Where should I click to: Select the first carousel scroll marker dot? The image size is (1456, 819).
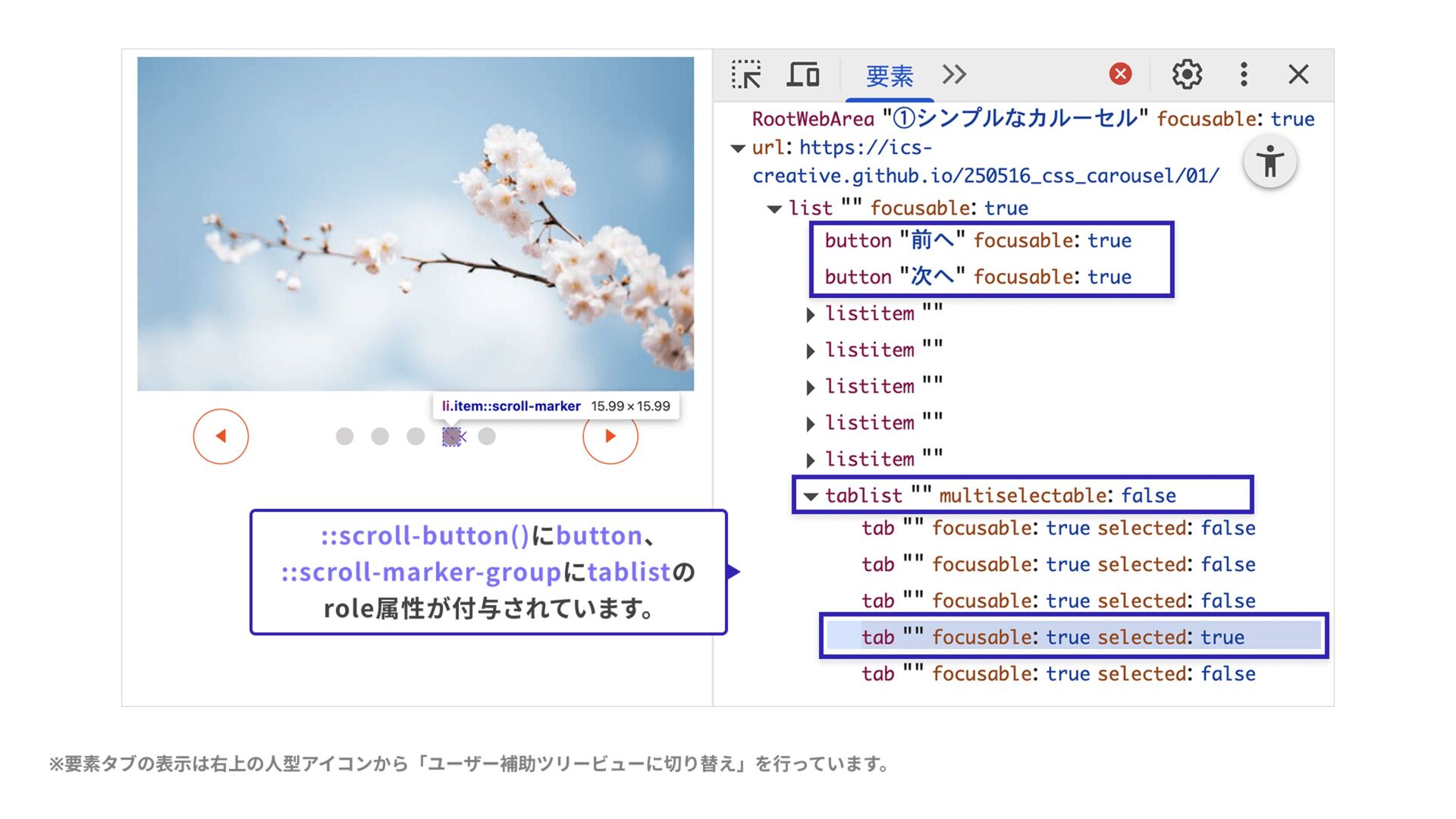(344, 436)
